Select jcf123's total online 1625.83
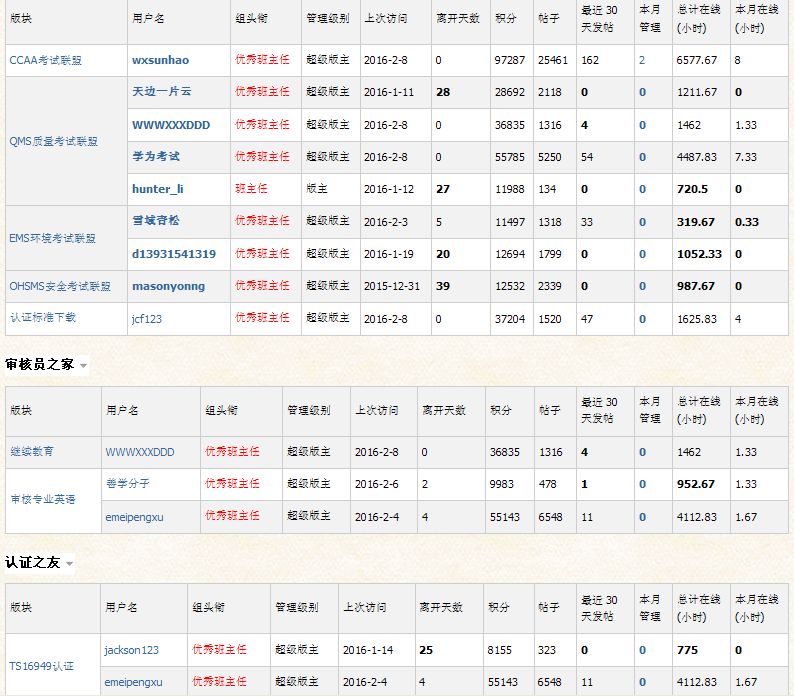The width and height of the screenshot is (794, 697). [x=697, y=319]
